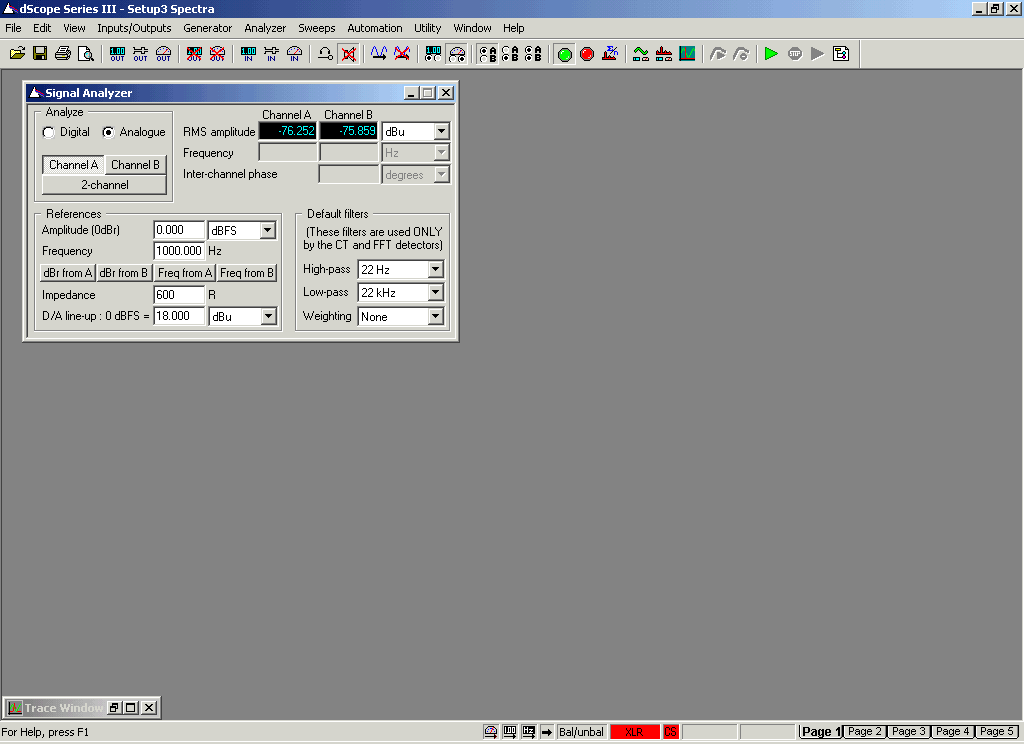Expand the Weighting filter dropdown
The image size is (1024, 744).
point(436,316)
